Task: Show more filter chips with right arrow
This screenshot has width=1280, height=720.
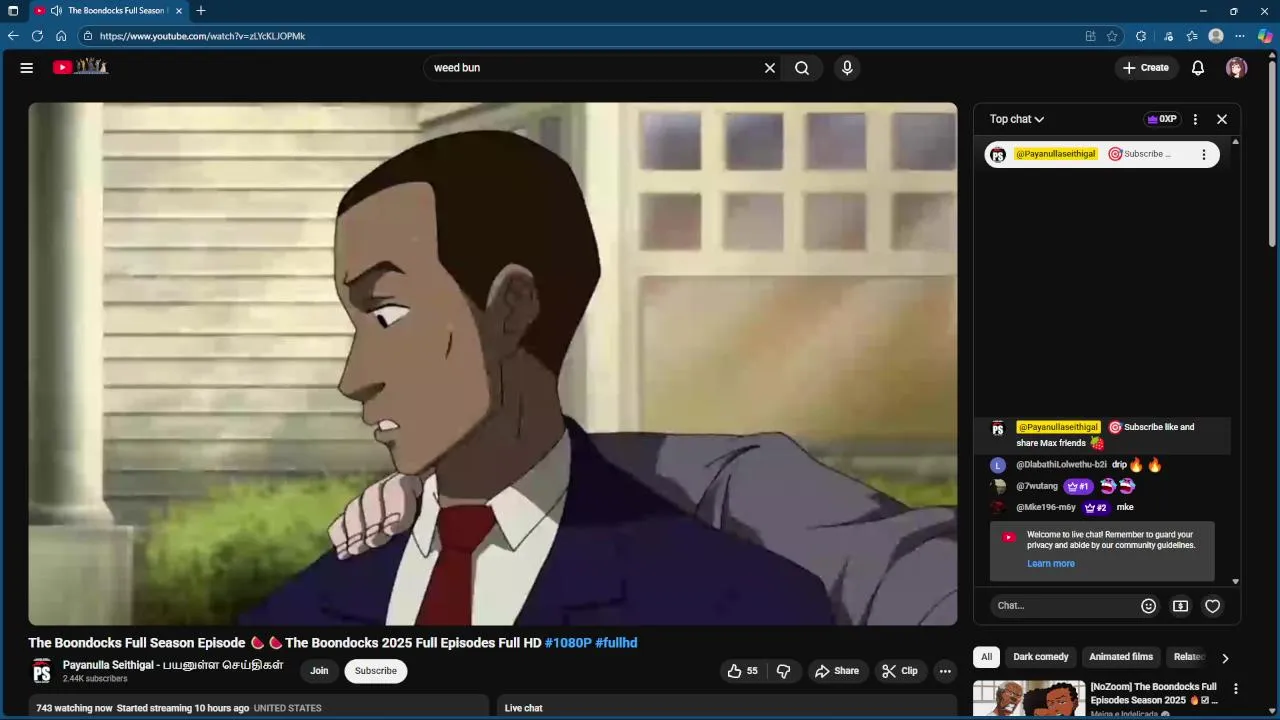Action: 1225,658
